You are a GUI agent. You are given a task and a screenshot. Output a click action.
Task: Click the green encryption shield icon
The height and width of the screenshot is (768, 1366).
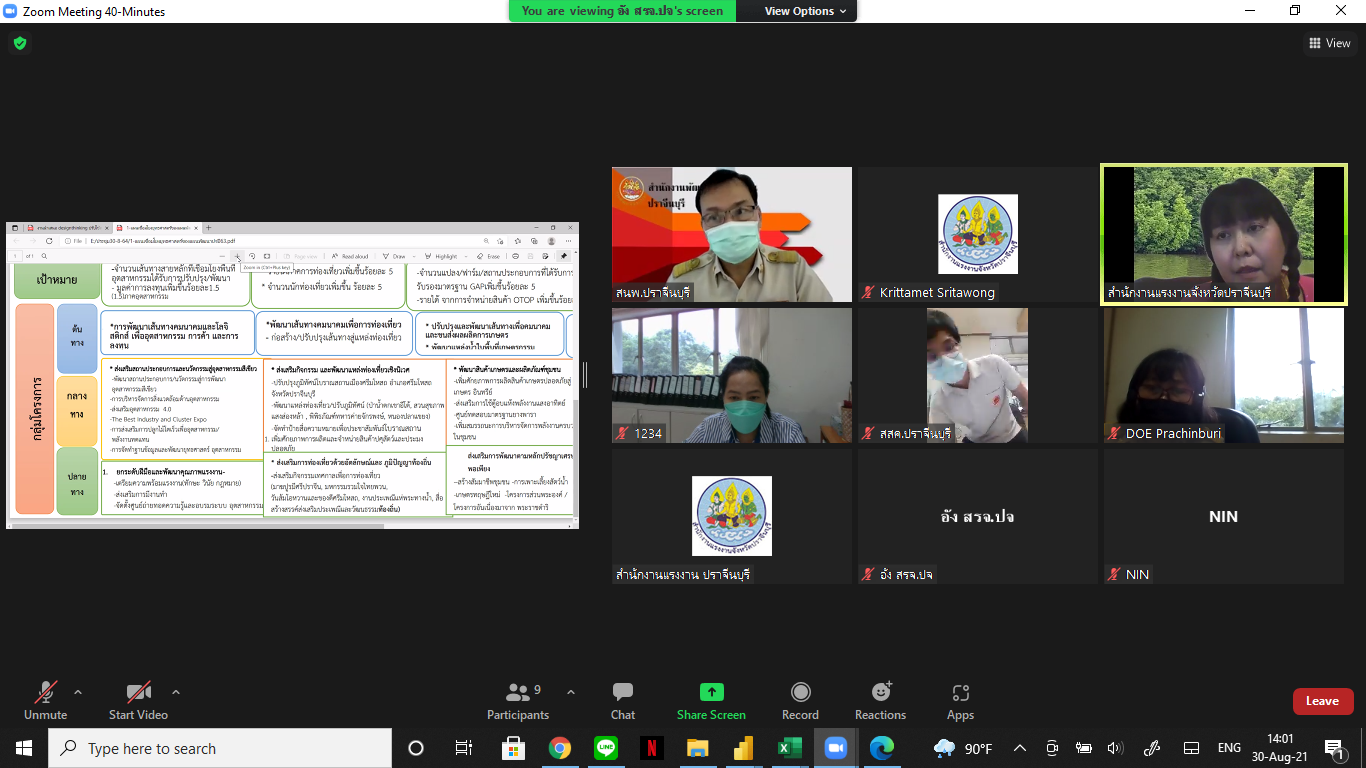click(x=19, y=43)
